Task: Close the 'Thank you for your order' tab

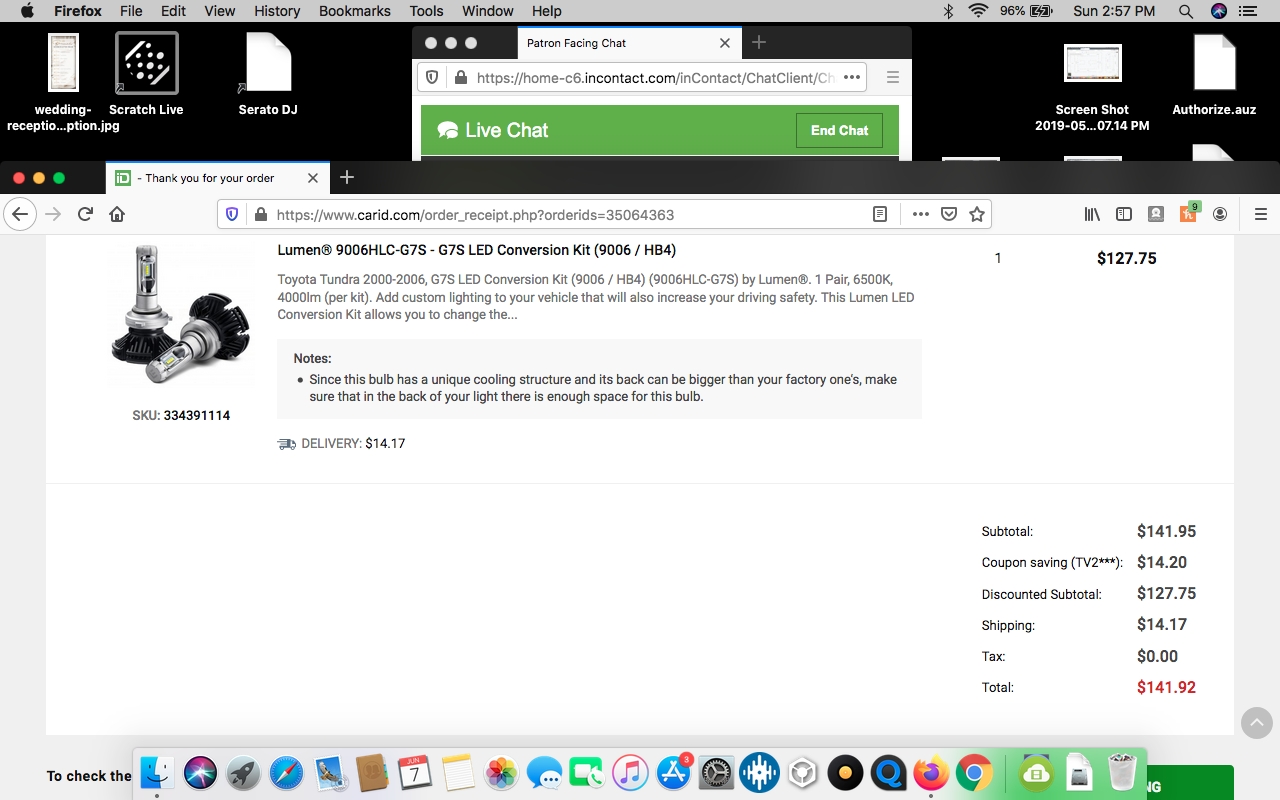Action: point(313,178)
